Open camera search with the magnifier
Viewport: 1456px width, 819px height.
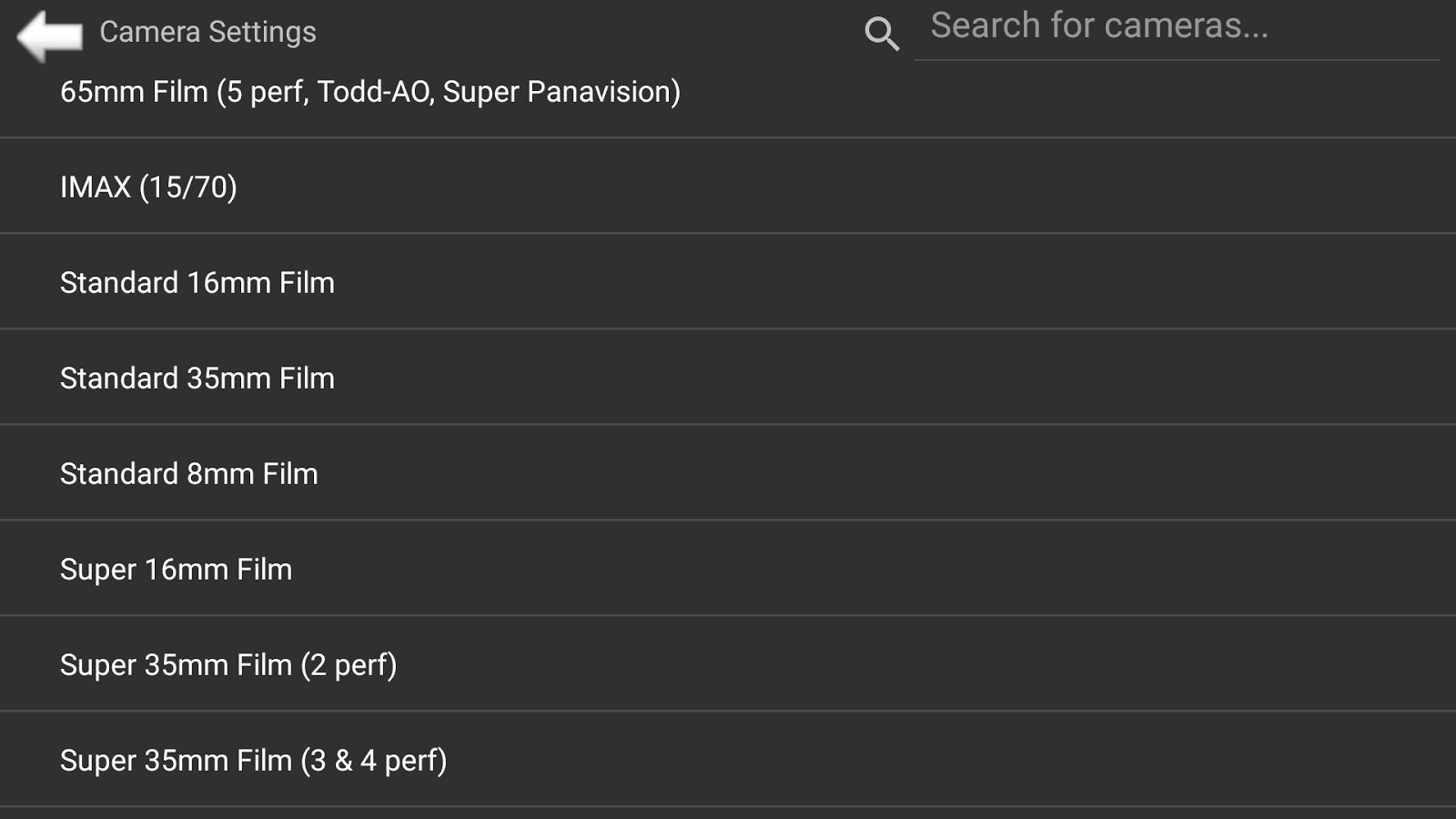click(881, 35)
